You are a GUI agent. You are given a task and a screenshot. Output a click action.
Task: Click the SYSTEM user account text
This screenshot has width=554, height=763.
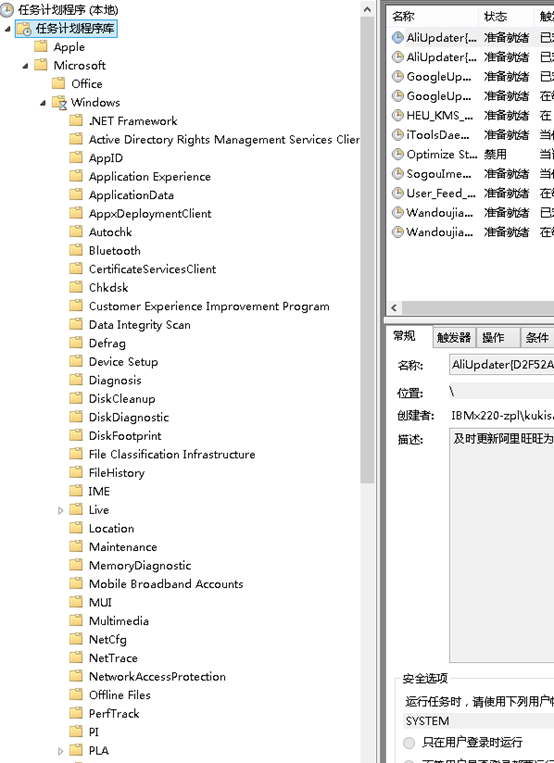(x=427, y=721)
